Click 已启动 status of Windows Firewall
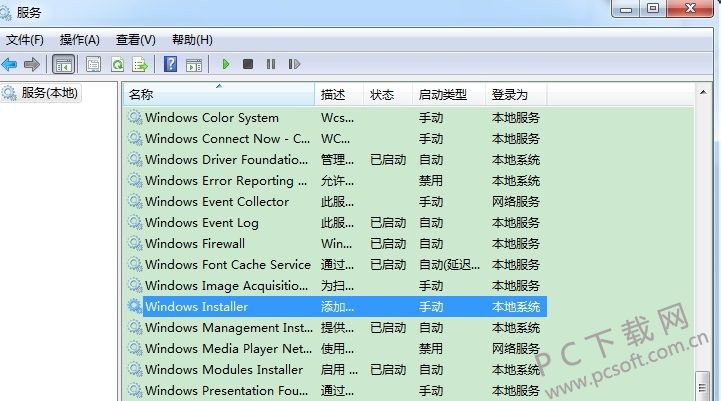Viewport: 721px width, 401px height. [x=388, y=244]
